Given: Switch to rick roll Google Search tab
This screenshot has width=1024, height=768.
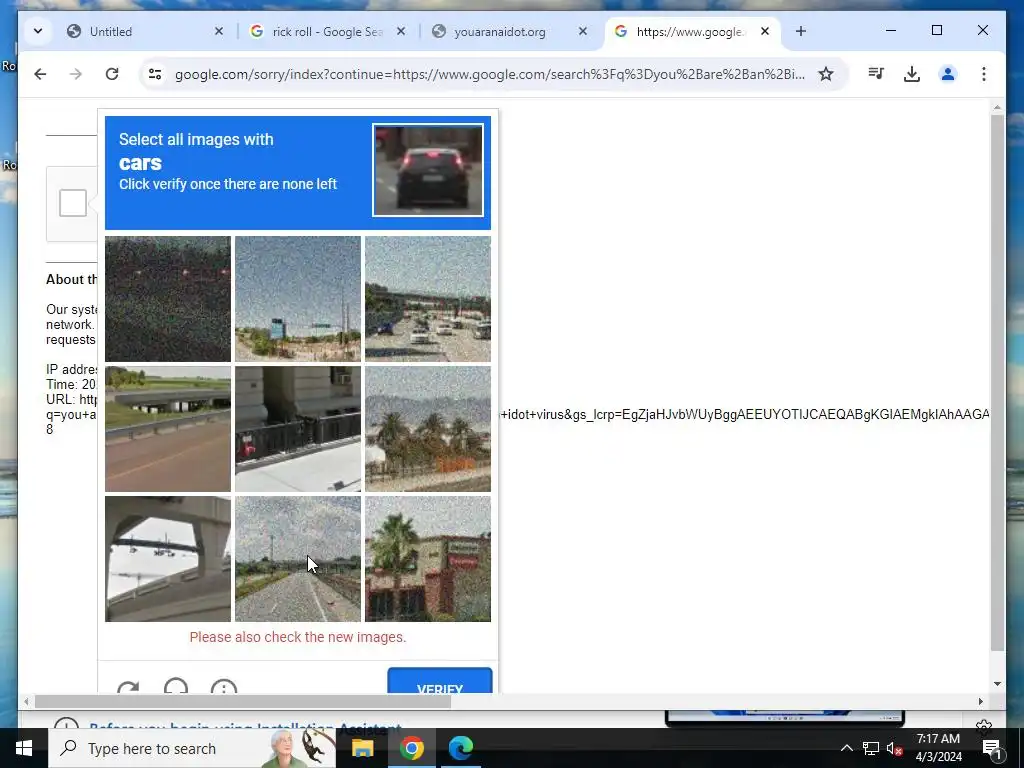Looking at the screenshot, I should click(327, 31).
